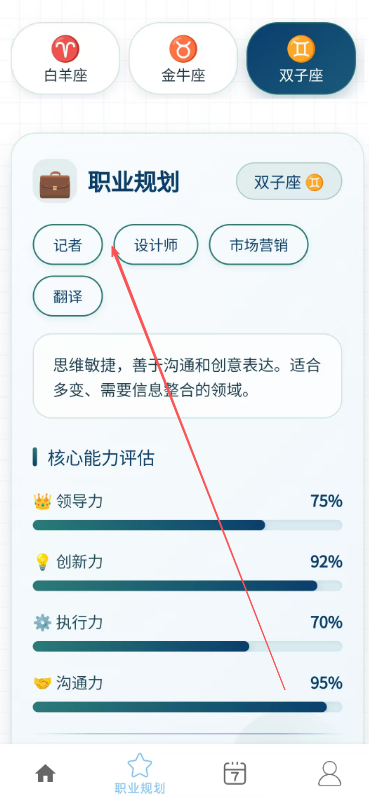The width and height of the screenshot is (369, 797).
Task: Tap the star 职业规划 navigation icon
Action: point(140,765)
